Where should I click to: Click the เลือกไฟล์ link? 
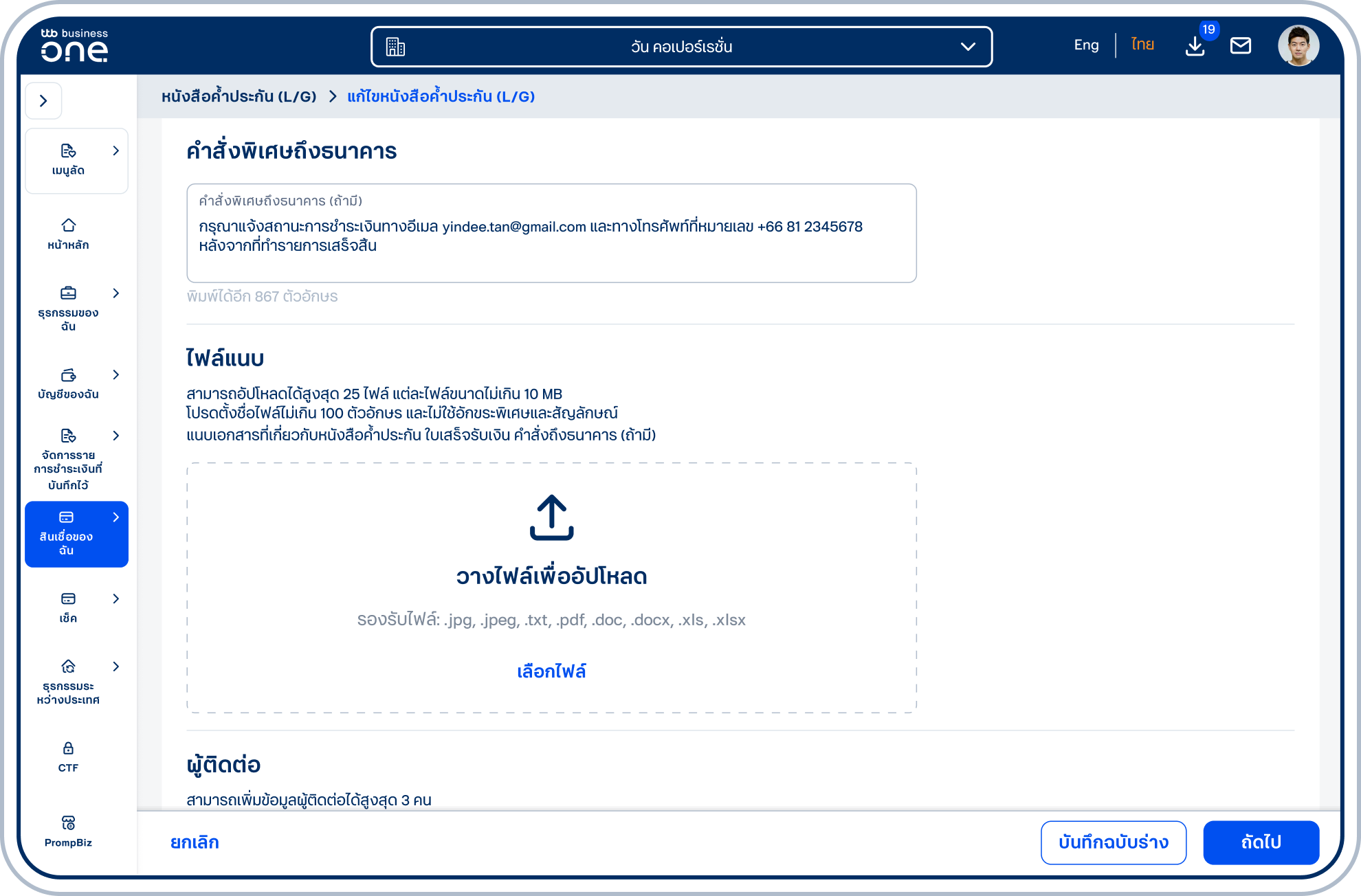pyautogui.click(x=551, y=671)
